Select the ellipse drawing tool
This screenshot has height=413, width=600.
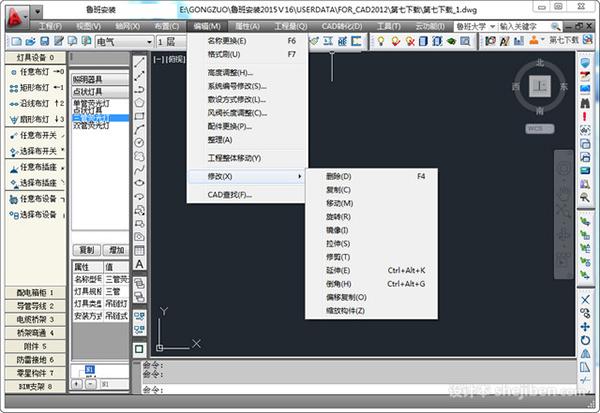pyautogui.click(x=139, y=183)
